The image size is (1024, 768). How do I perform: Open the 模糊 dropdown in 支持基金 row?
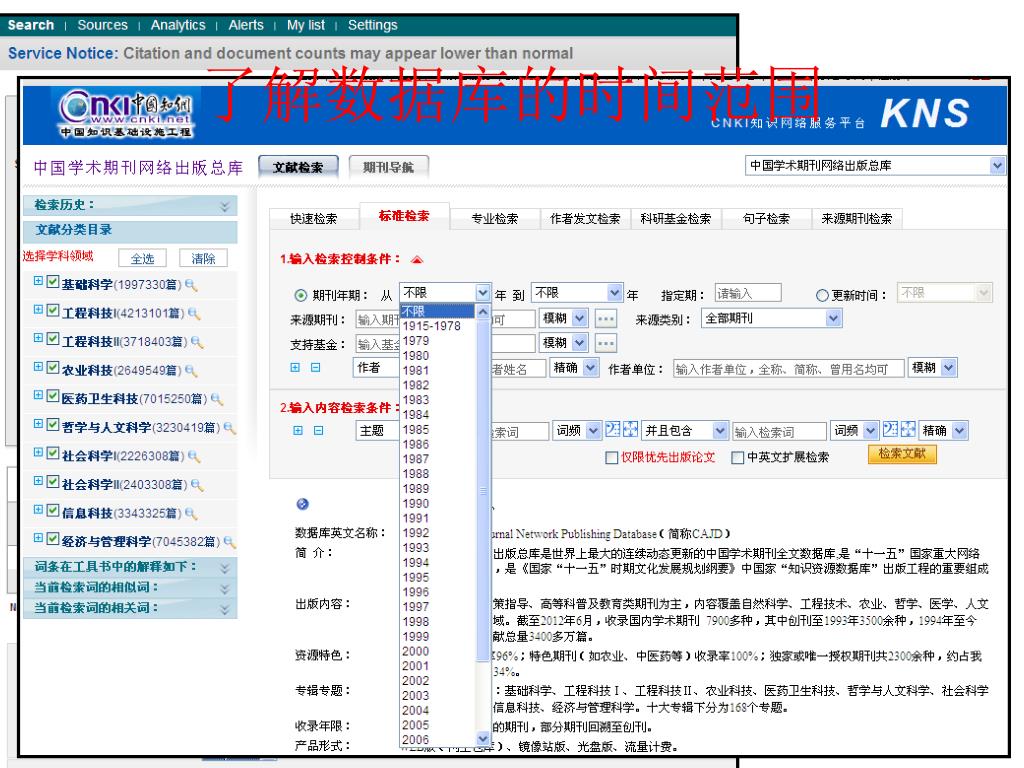click(x=579, y=343)
